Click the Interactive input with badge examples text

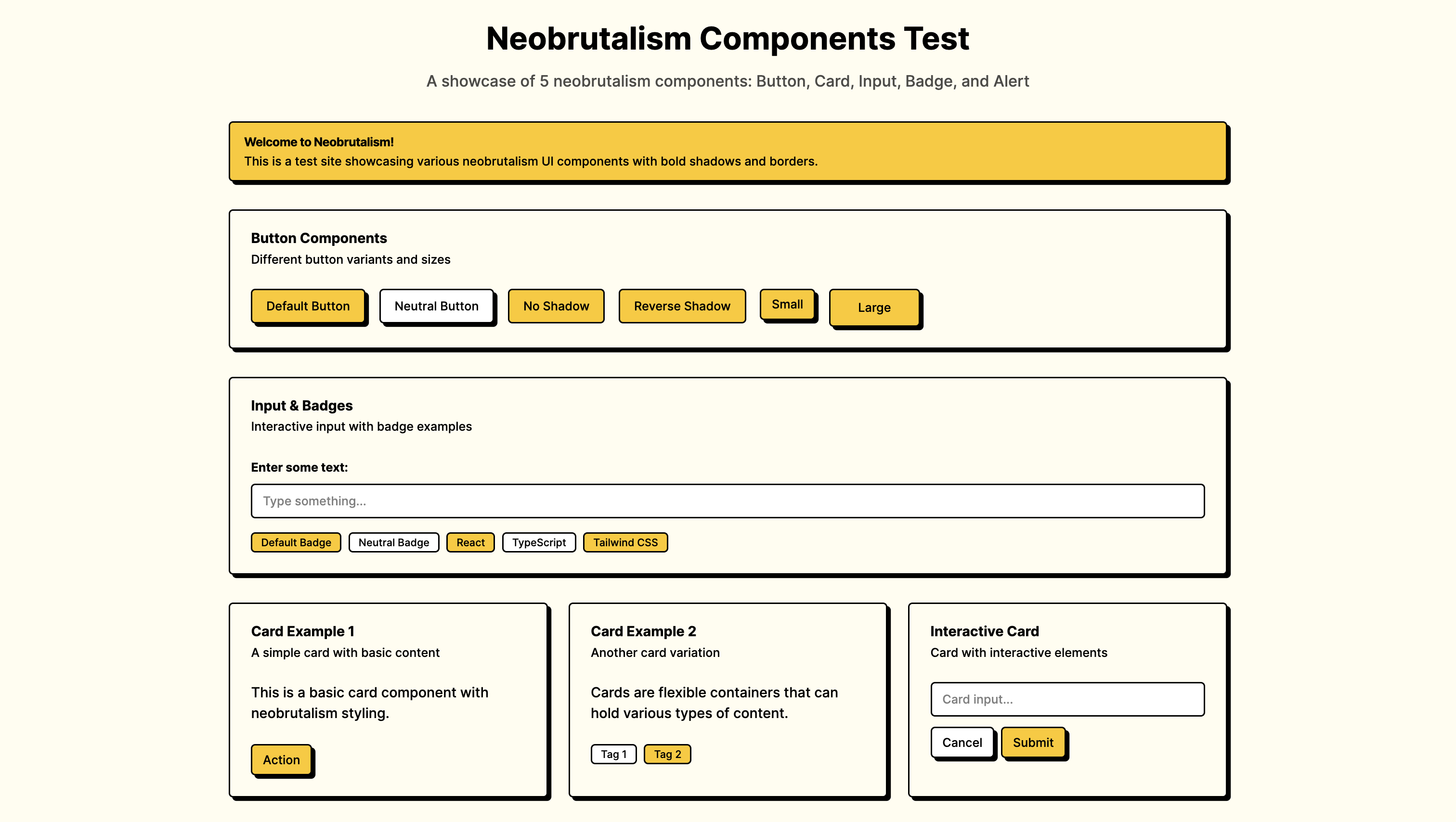361,426
